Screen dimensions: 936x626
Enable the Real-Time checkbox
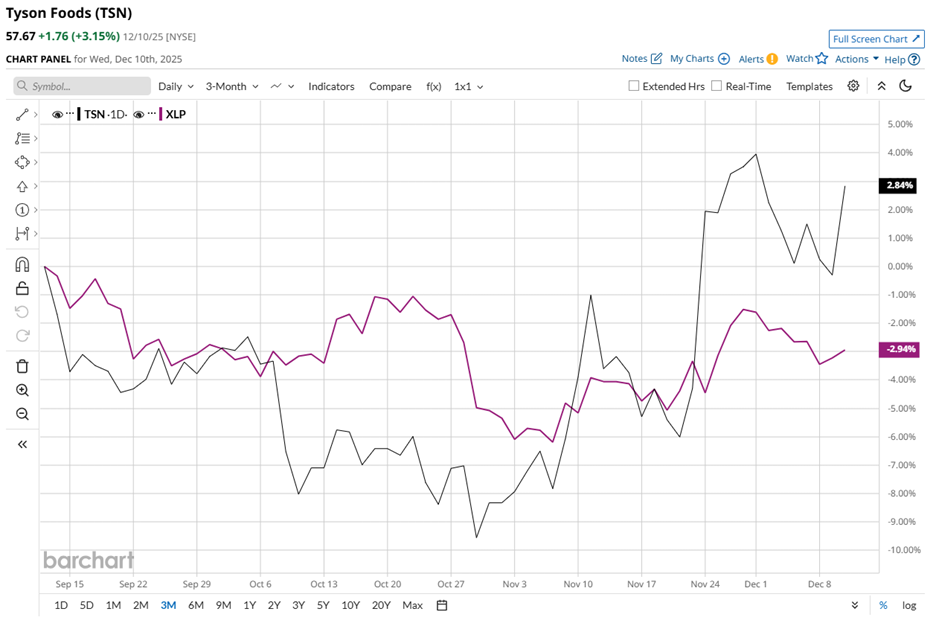(717, 86)
